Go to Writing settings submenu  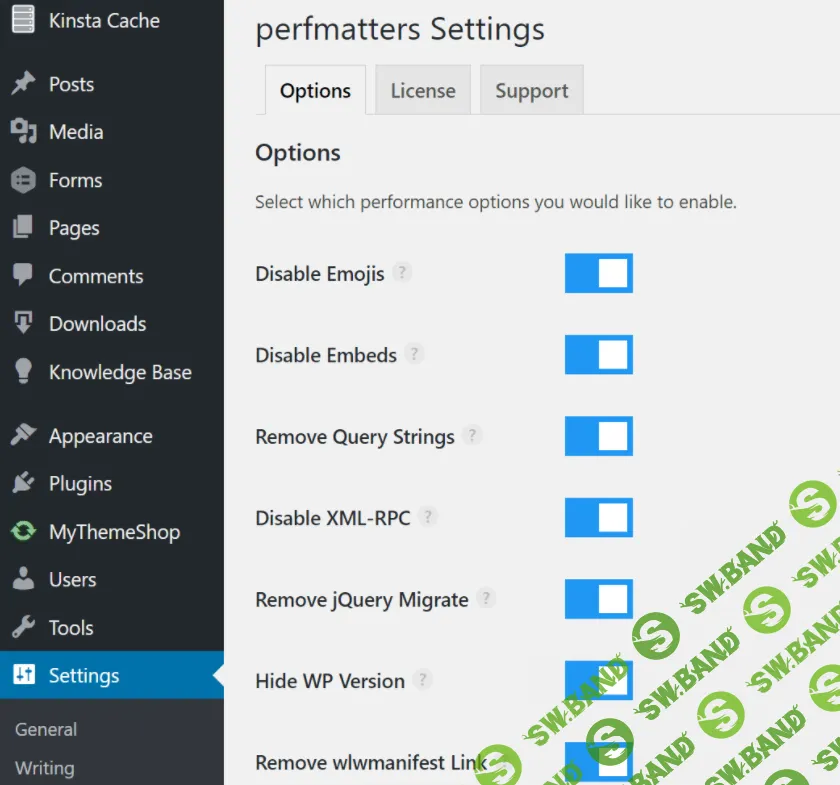pyautogui.click(x=45, y=768)
